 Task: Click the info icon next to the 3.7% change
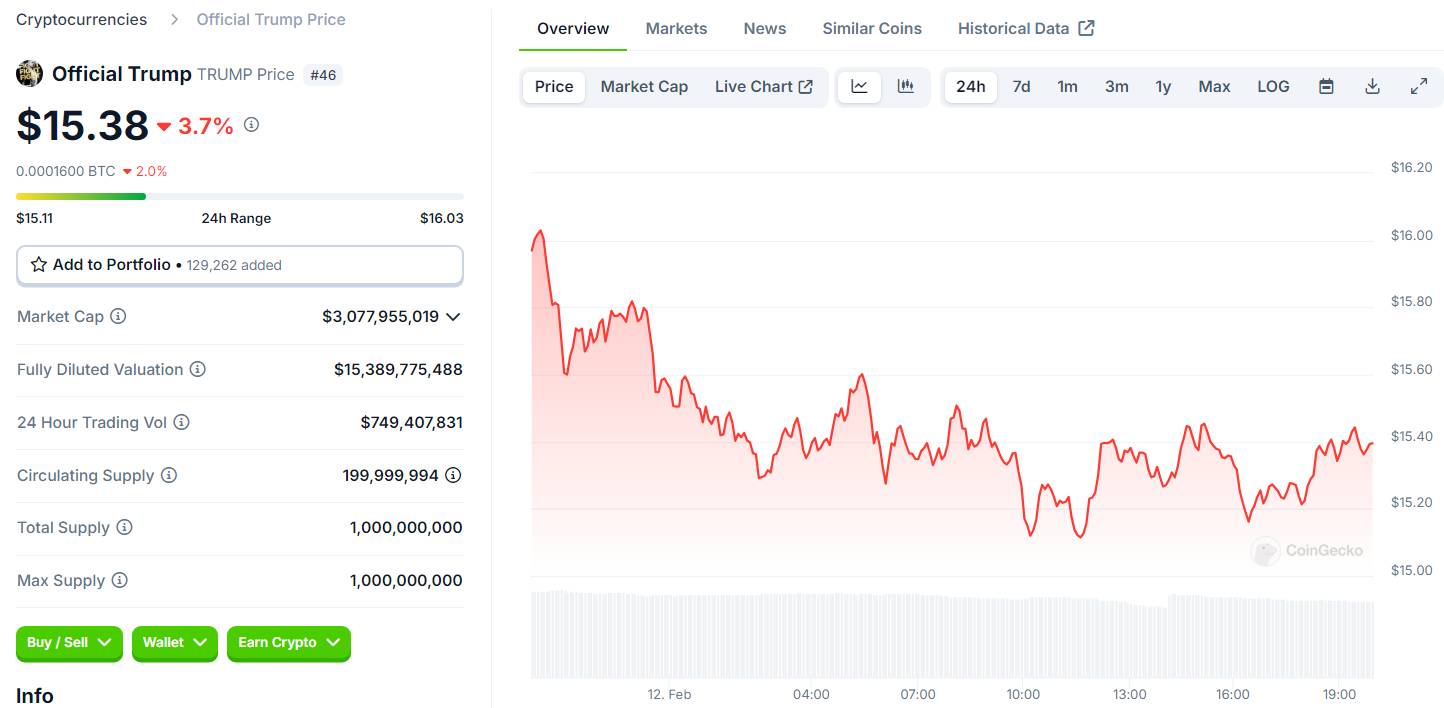[252, 125]
